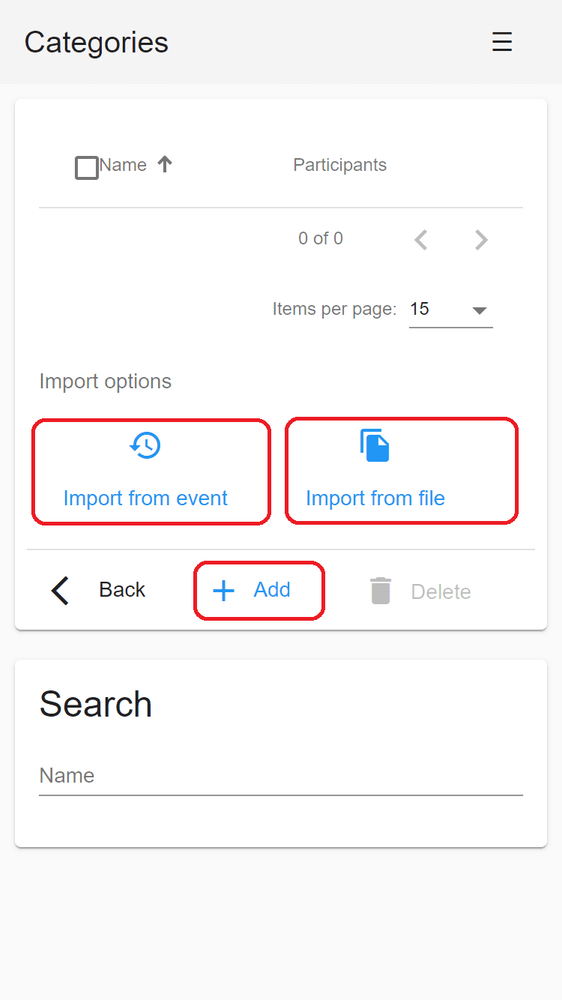Image resolution: width=562 pixels, height=1000 pixels.
Task: Click the sort ascending arrow icon
Action: tap(165, 165)
